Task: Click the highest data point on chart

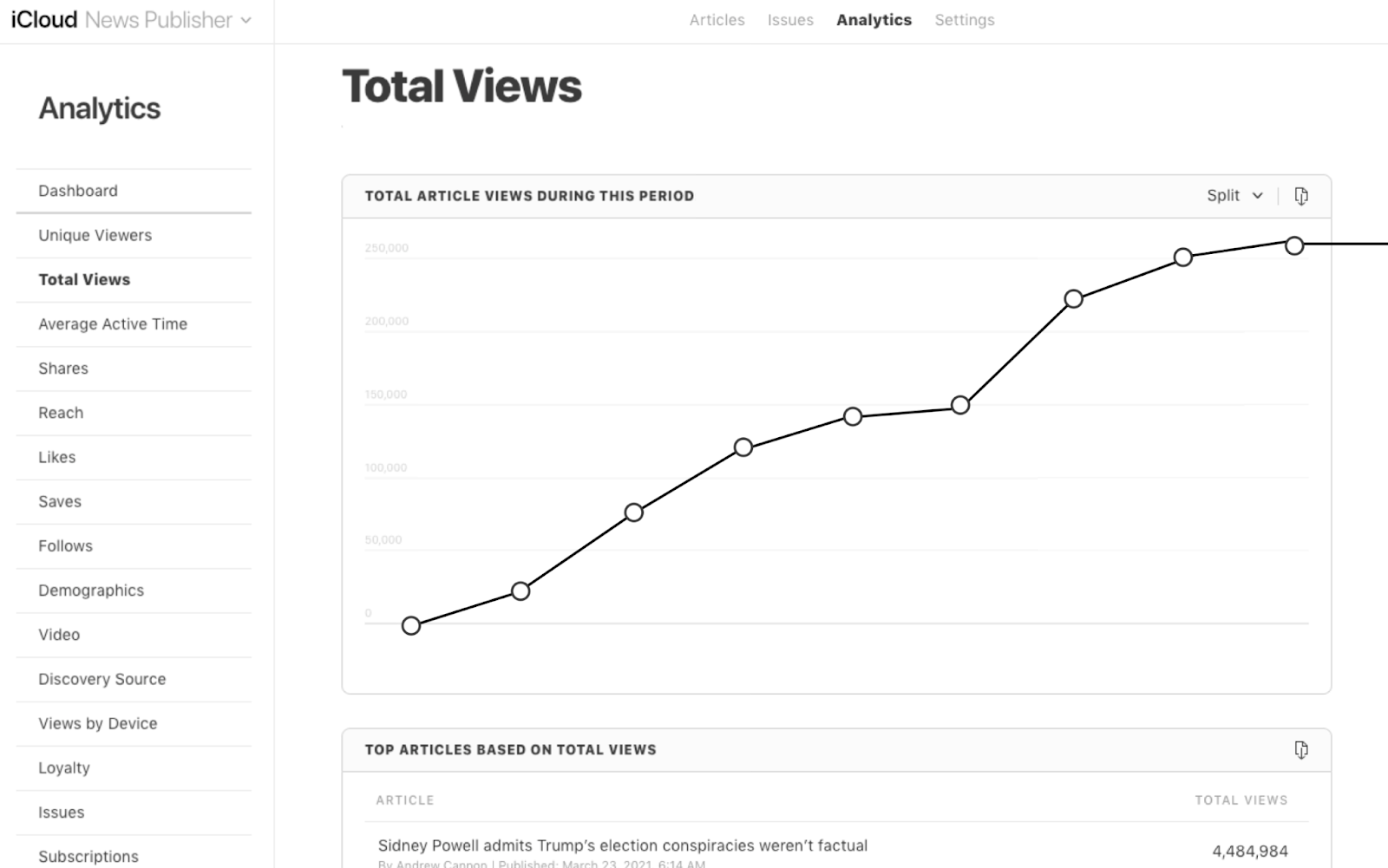Action: 1293,245
